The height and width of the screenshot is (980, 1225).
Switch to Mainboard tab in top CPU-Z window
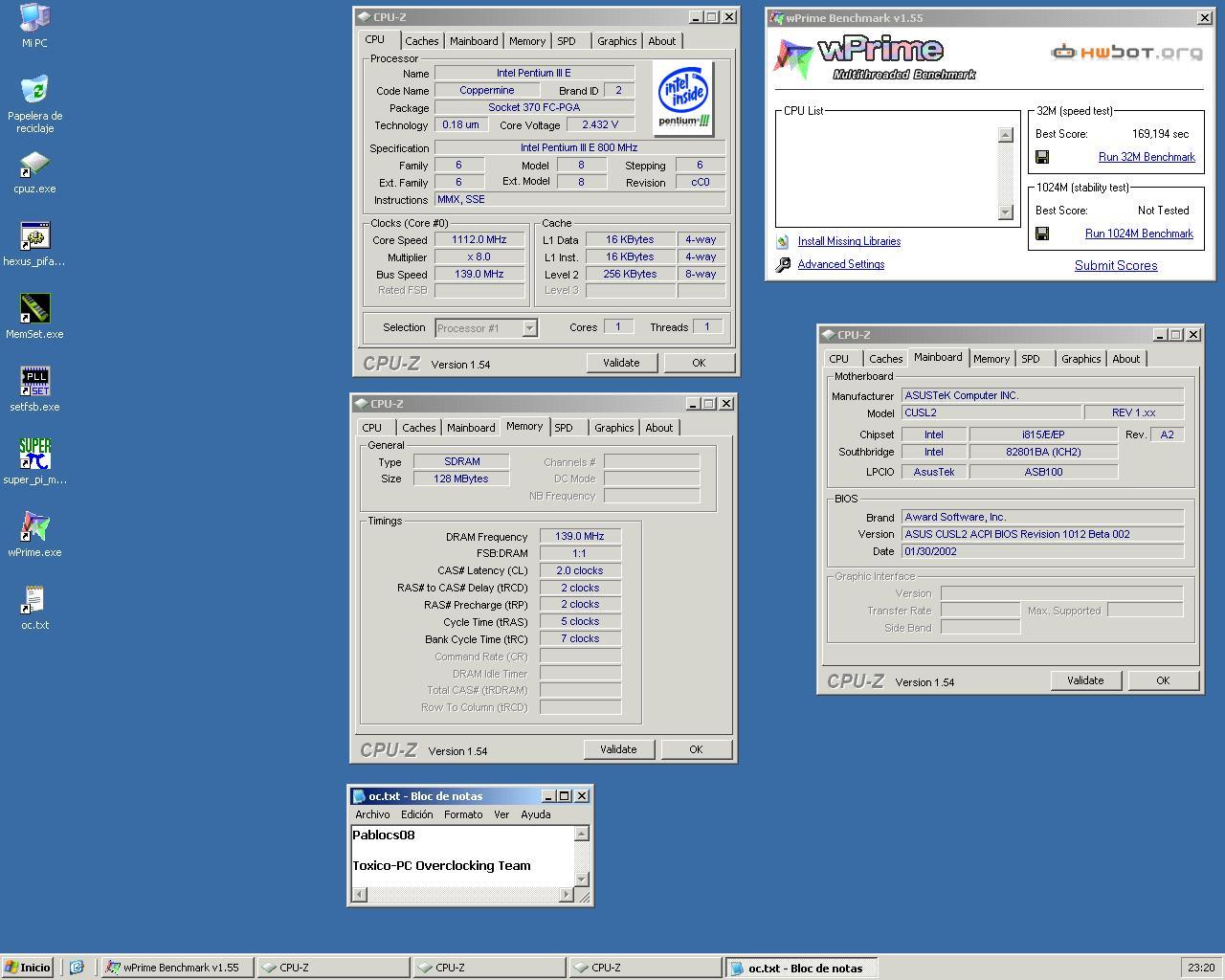pyautogui.click(x=474, y=41)
